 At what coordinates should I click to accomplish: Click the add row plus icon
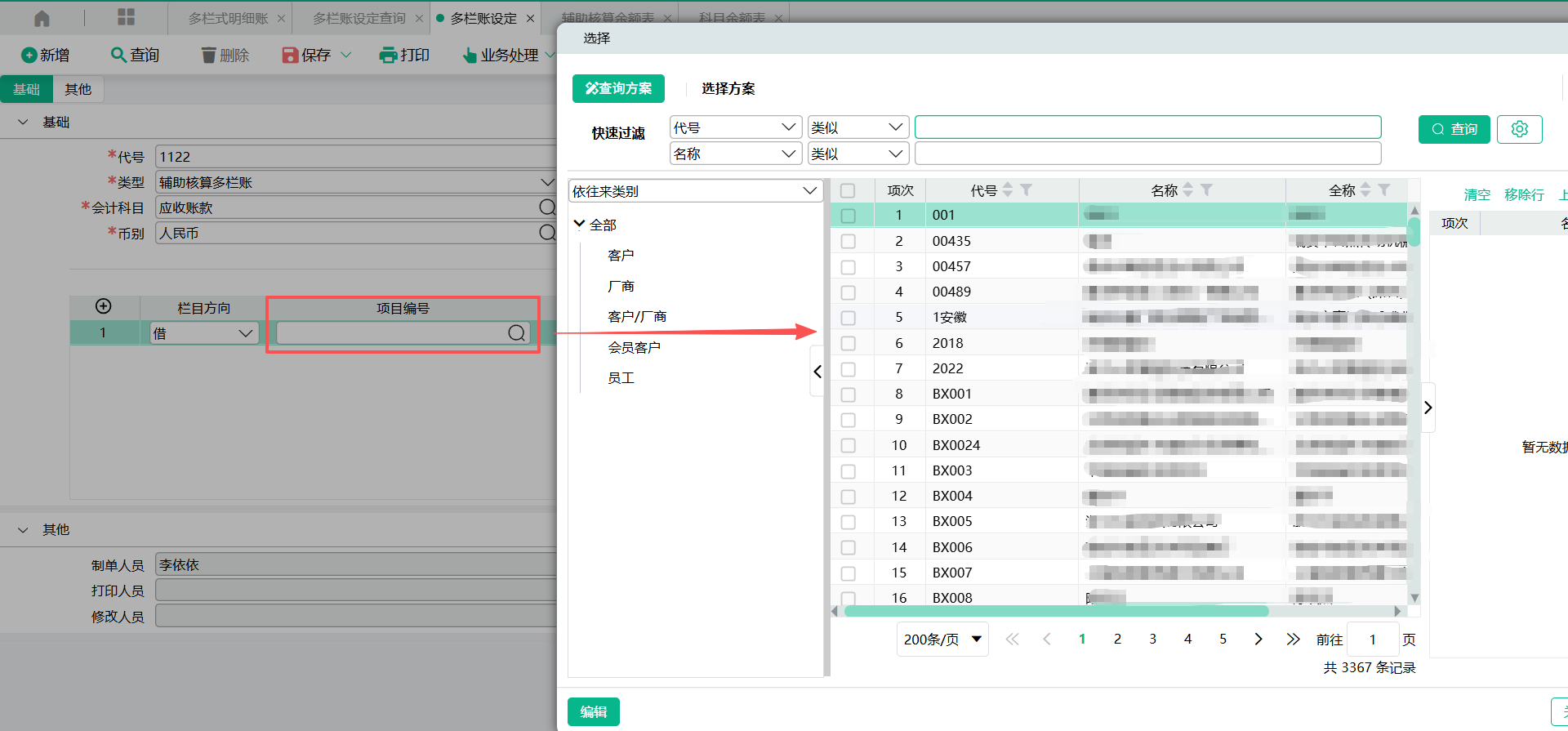click(x=104, y=306)
